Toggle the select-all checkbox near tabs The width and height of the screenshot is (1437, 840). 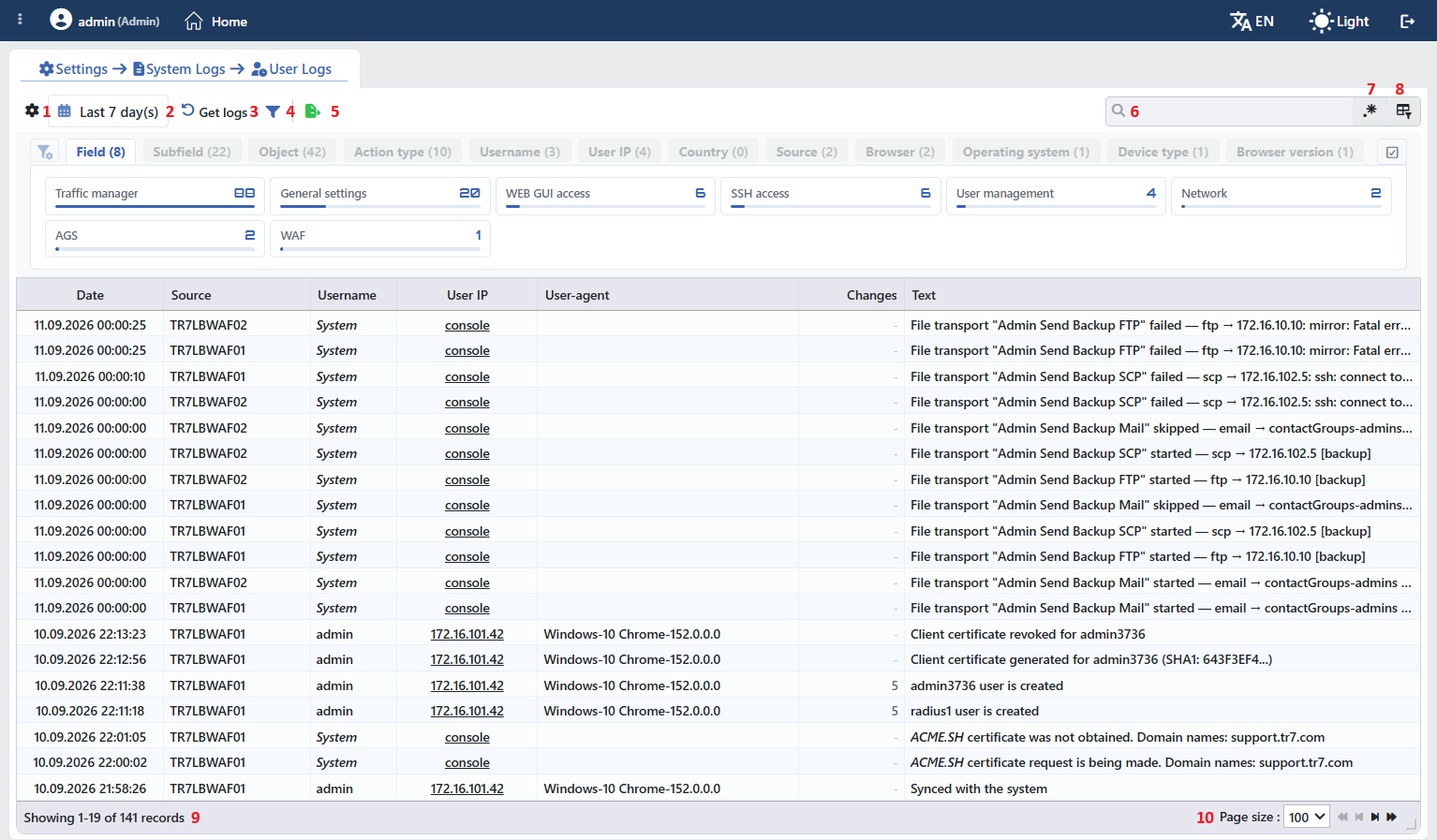[x=1392, y=152]
